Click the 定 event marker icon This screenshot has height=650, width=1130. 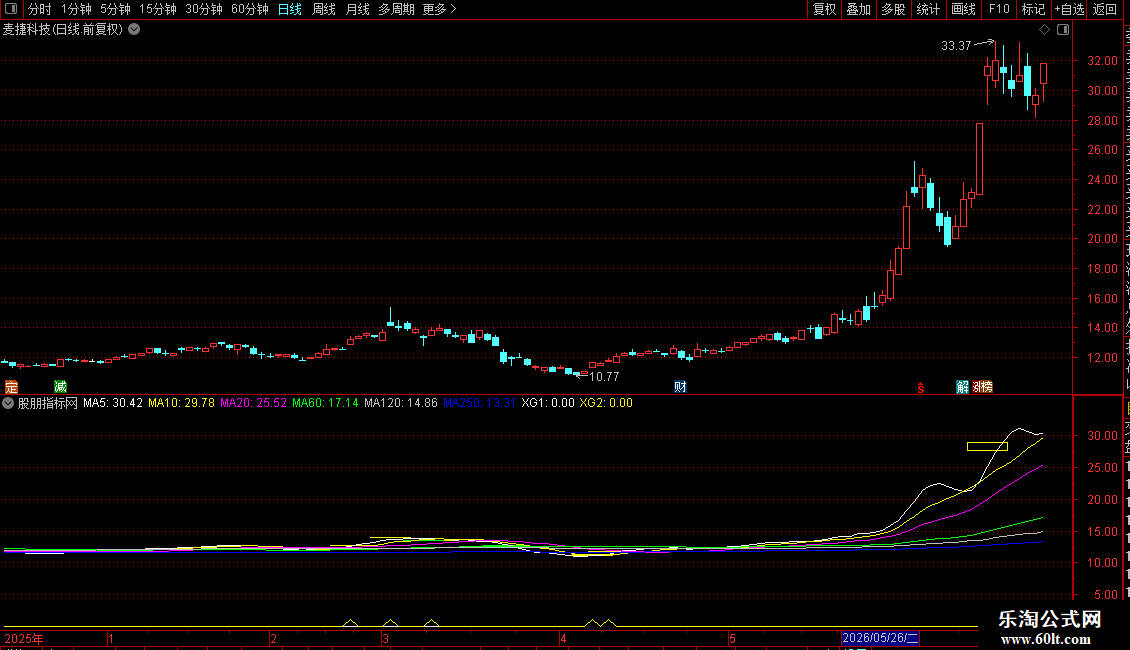[x=12, y=387]
